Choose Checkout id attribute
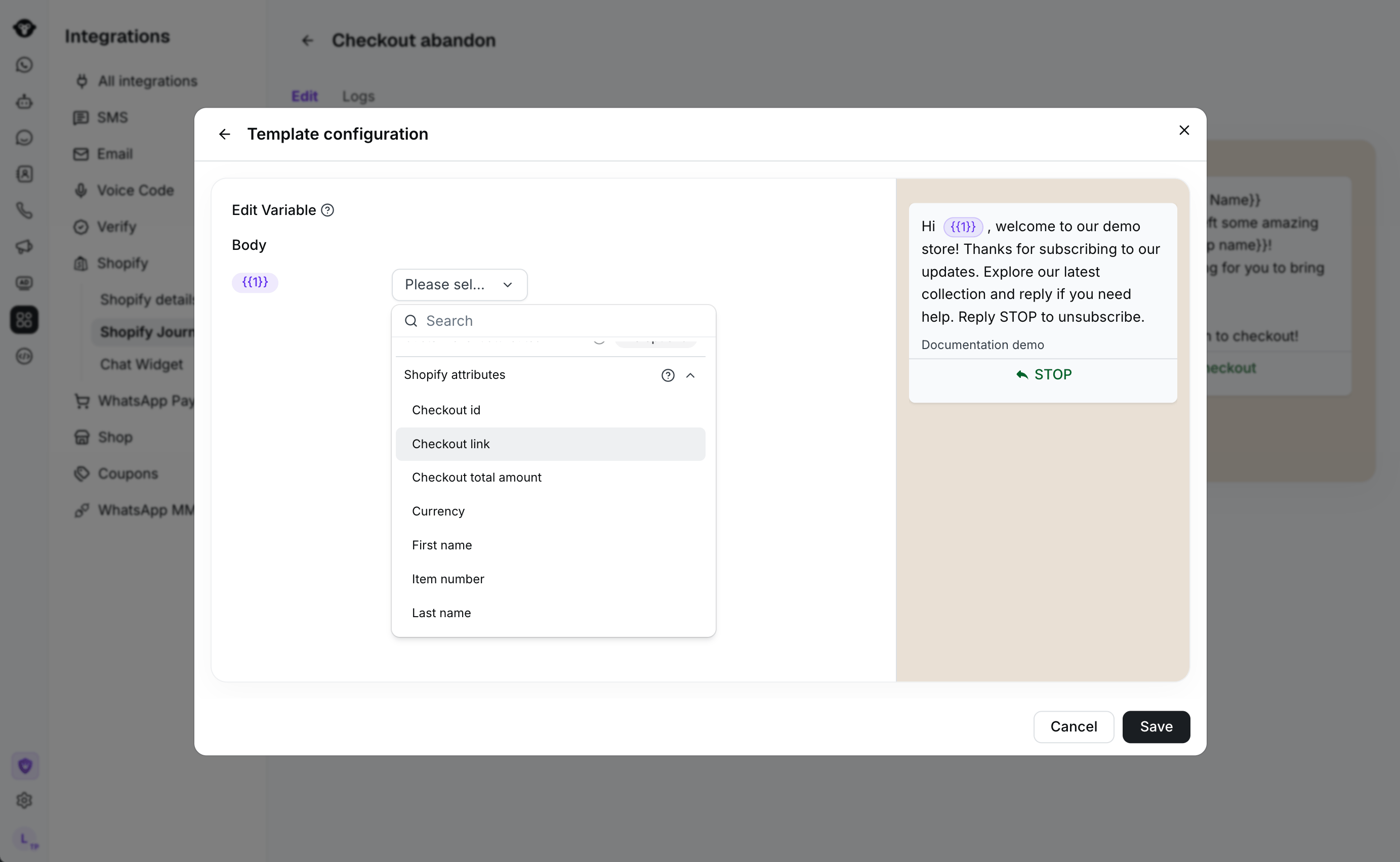The height and width of the screenshot is (862, 1400). 550,410
